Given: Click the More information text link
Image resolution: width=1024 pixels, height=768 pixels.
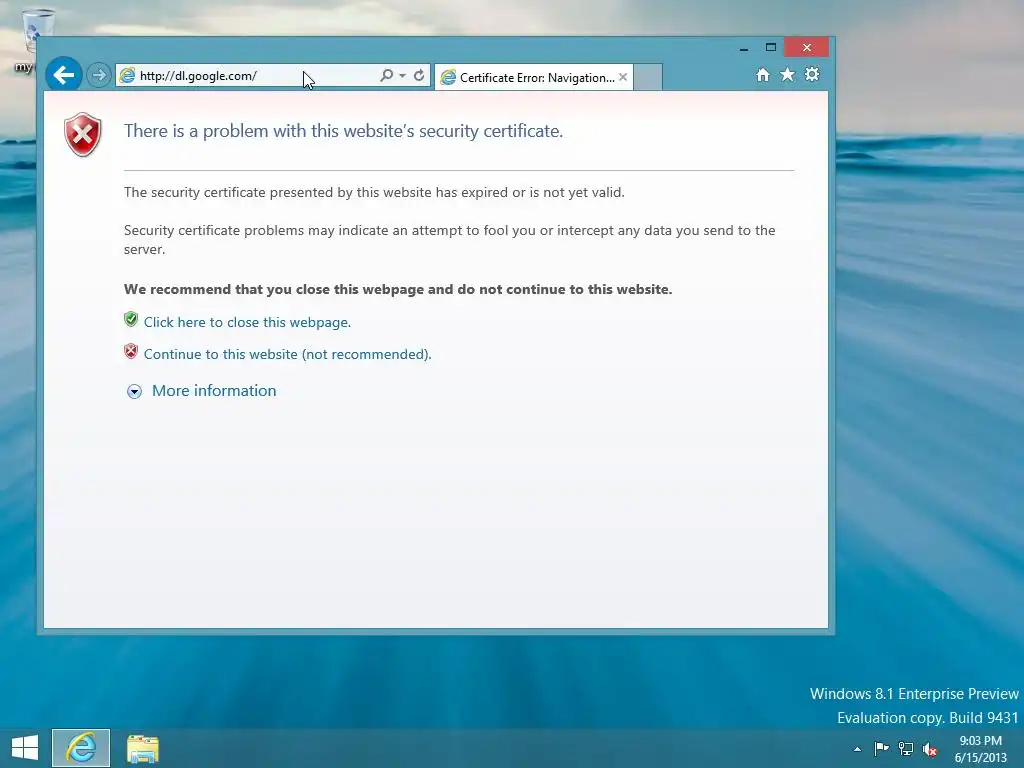Looking at the screenshot, I should 214,391.
